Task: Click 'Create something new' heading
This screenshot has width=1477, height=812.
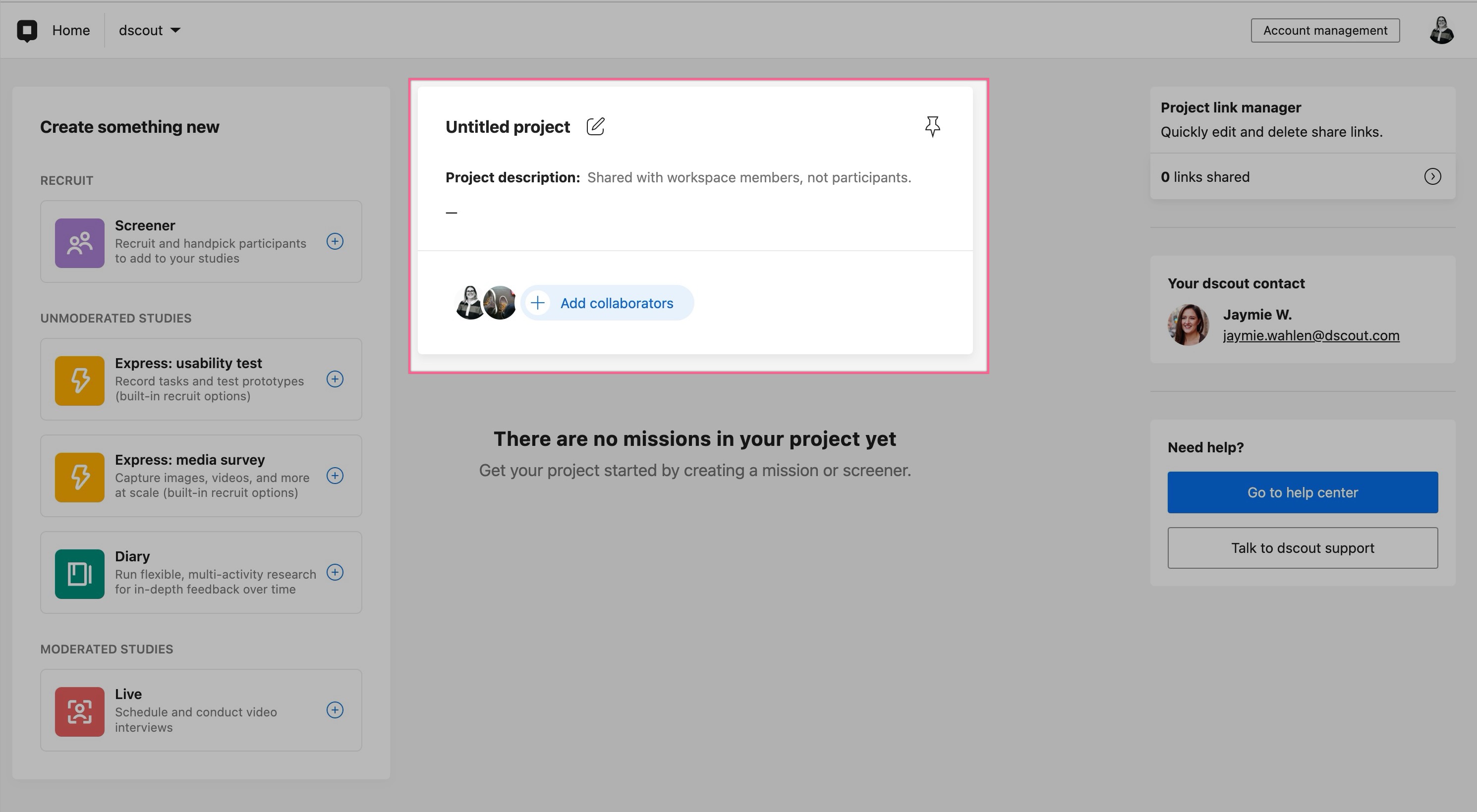Action: pyautogui.click(x=129, y=127)
